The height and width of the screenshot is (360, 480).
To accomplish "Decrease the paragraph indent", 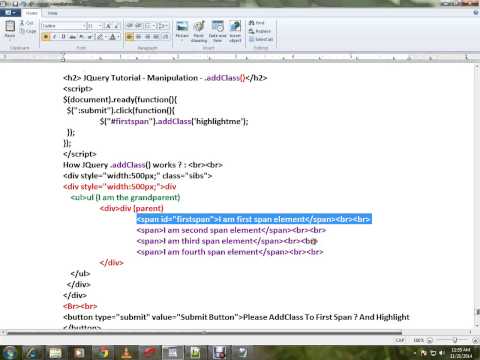I will click(130, 26).
